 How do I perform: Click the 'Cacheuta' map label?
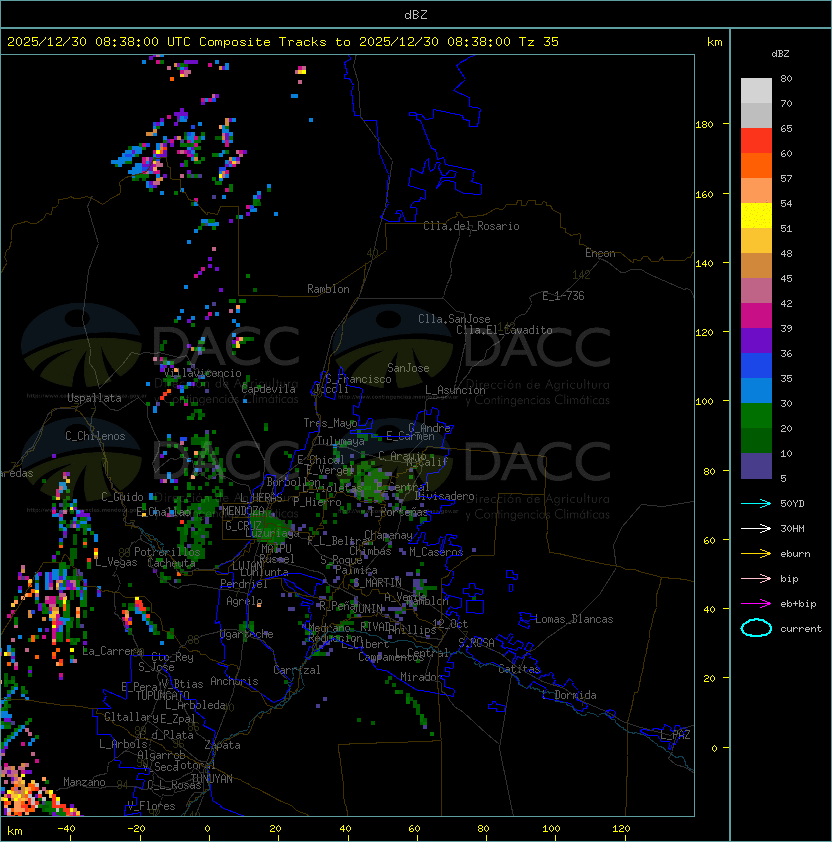pos(171,563)
